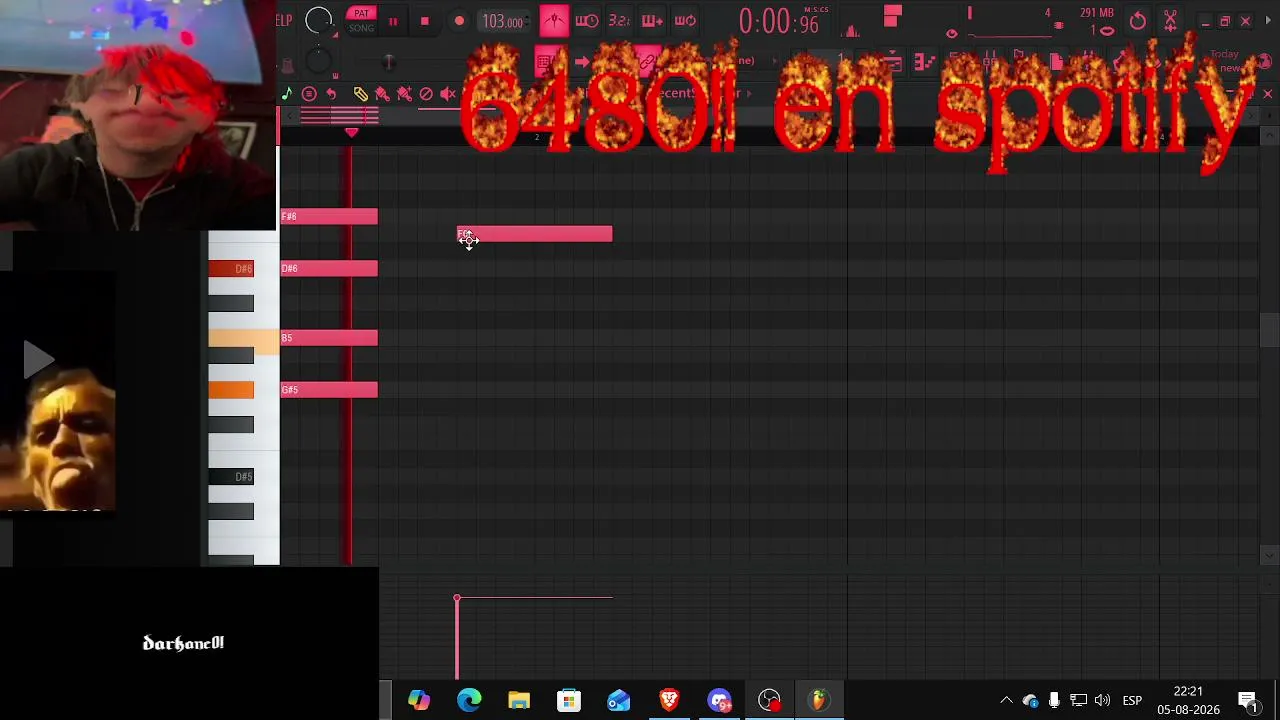Image resolution: width=1280 pixels, height=720 pixels.
Task: Click the 291 MB memory readout
Action: pos(1097,13)
